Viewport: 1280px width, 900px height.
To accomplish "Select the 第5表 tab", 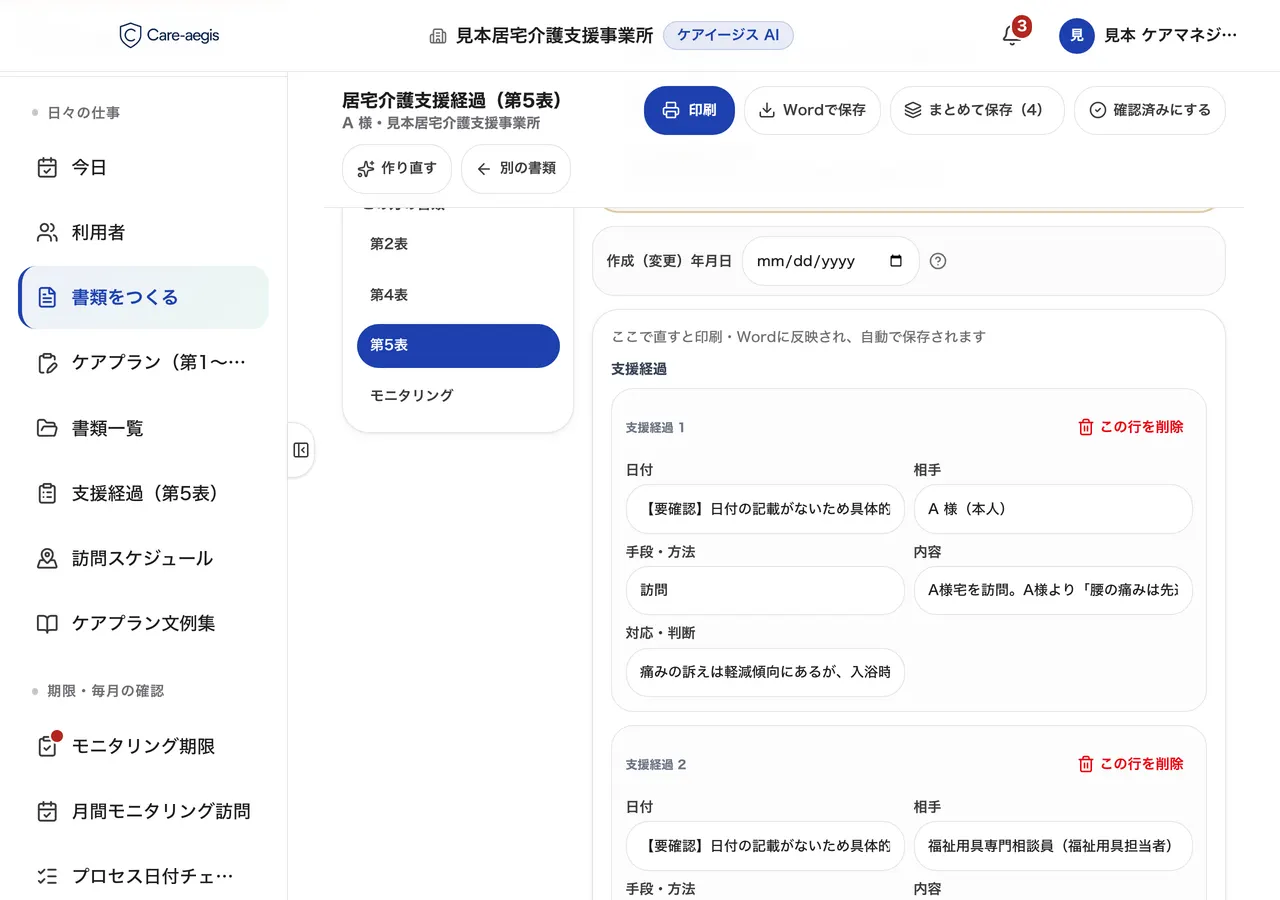I will click(458, 345).
